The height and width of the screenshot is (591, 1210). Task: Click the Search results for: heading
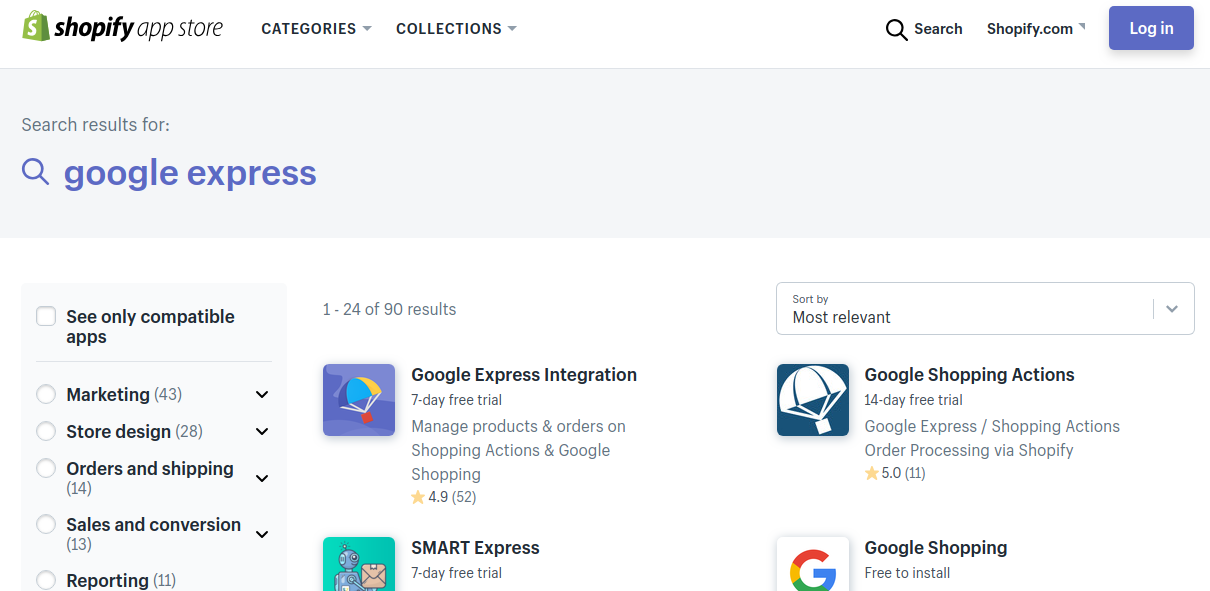point(96,125)
